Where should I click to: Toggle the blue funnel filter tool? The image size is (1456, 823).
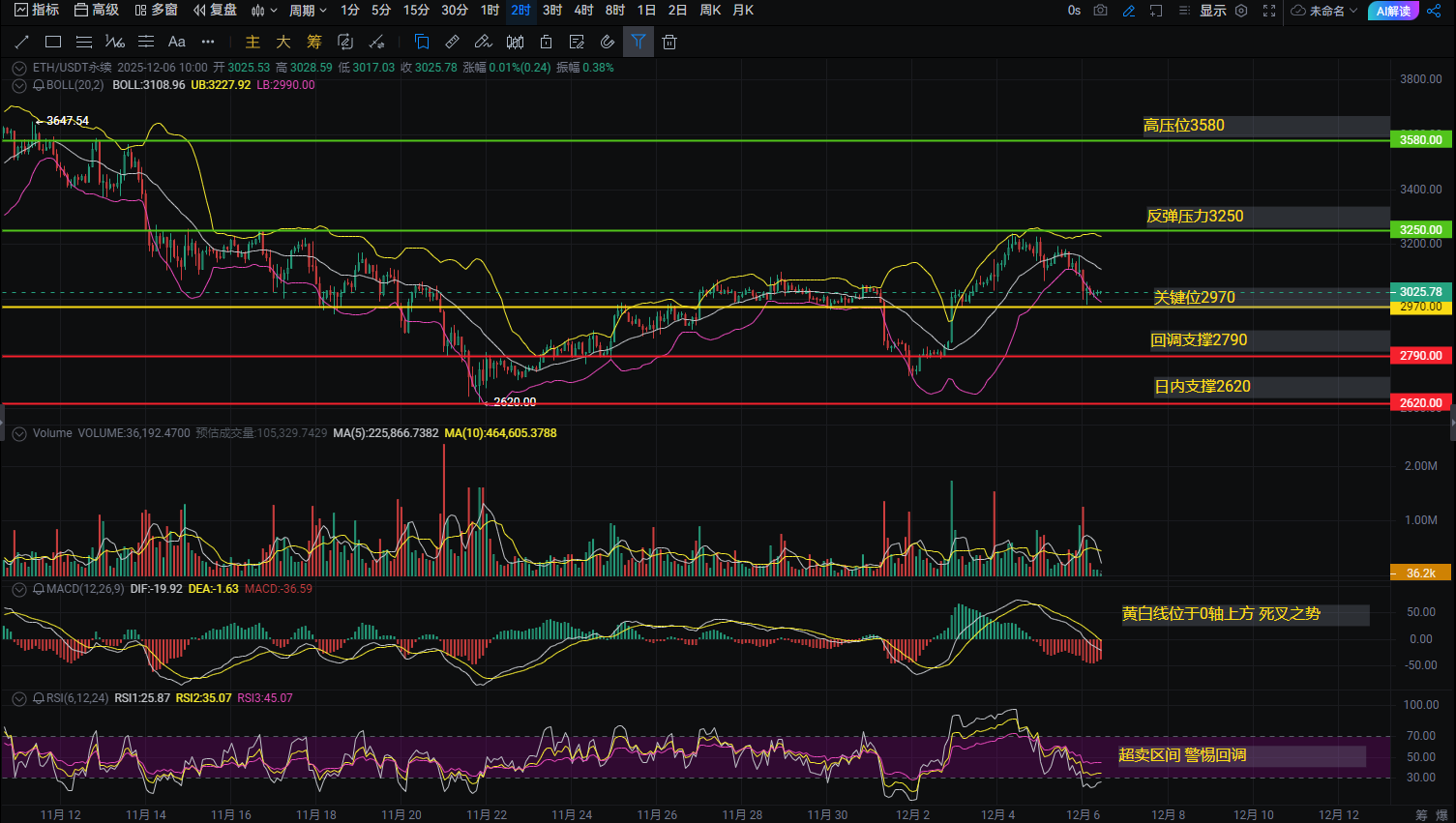(639, 42)
